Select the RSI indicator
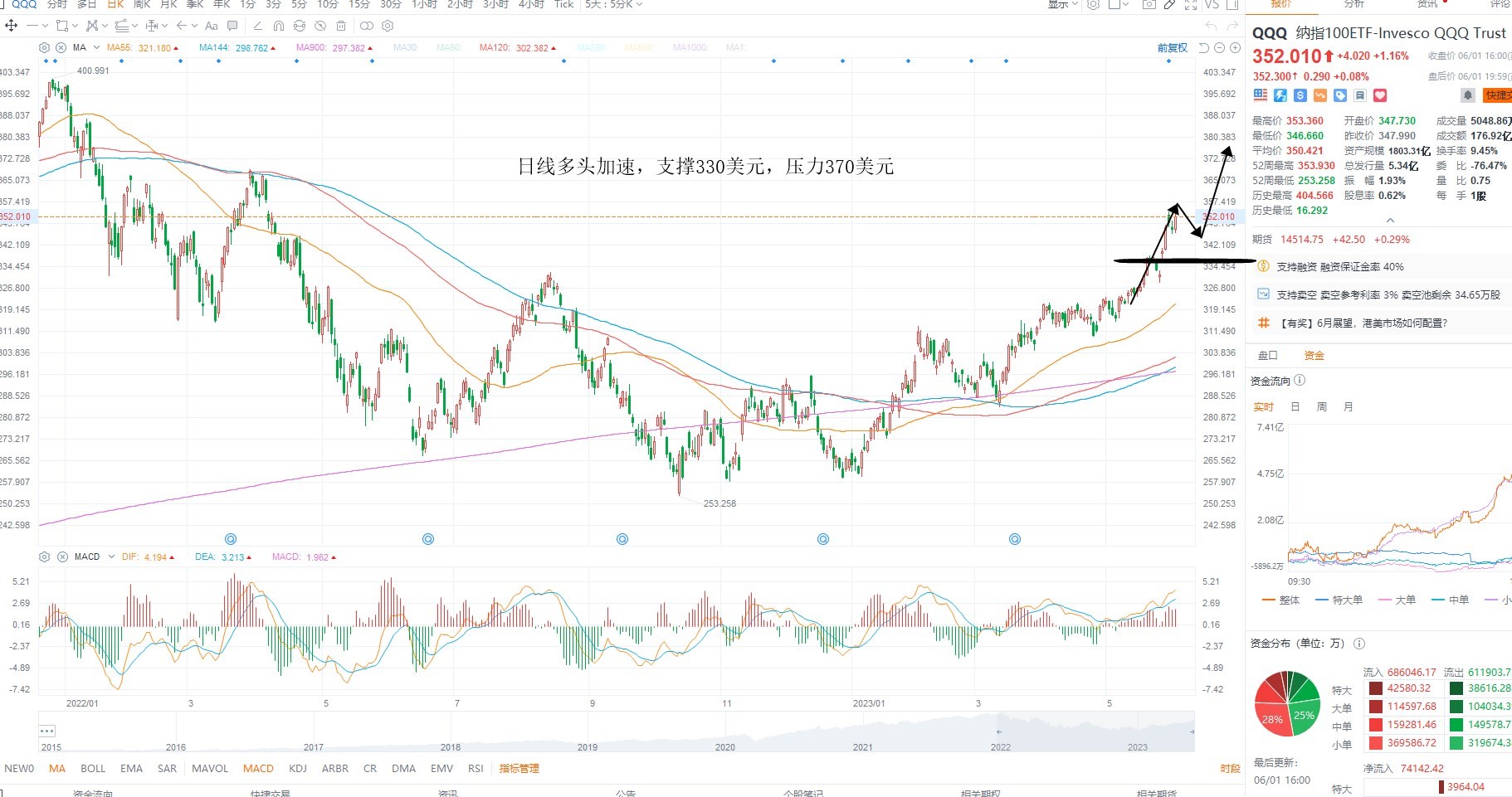Image resolution: width=1512 pixels, height=797 pixels. click(476, 769)
